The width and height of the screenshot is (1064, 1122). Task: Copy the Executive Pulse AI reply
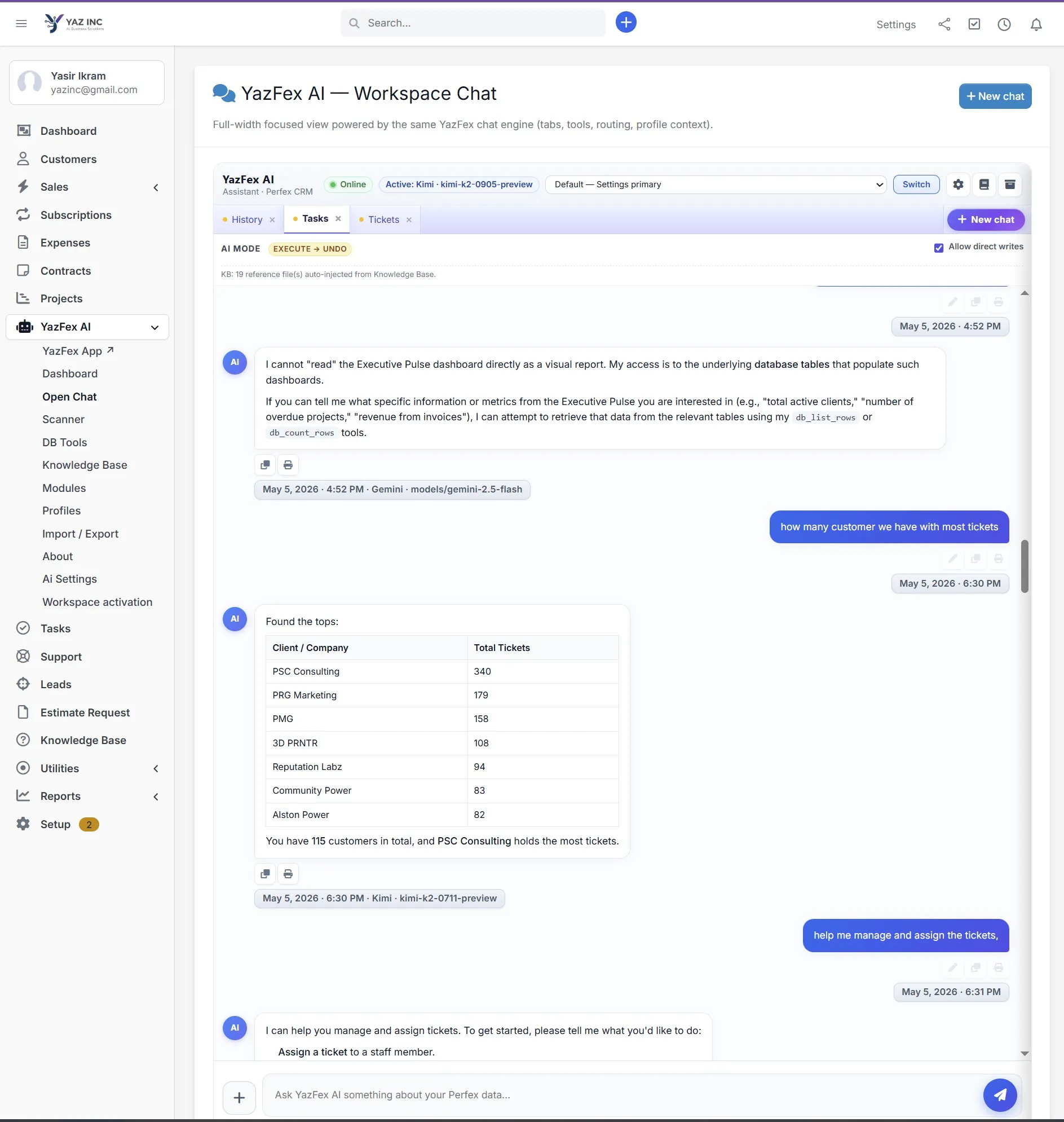coord(265,465)
